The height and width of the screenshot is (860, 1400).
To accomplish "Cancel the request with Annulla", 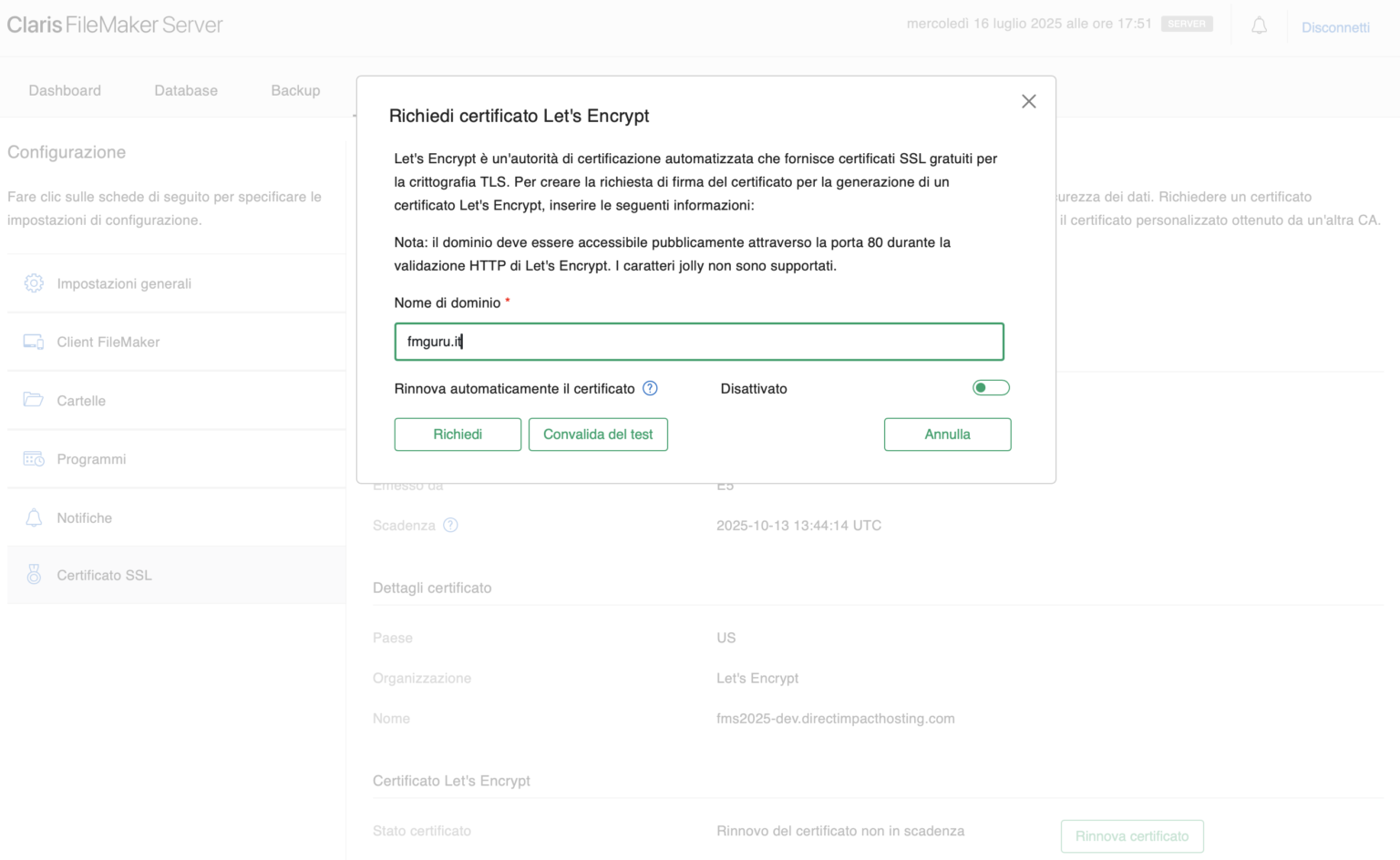I will pyautogui.click(x=947, y=435).
